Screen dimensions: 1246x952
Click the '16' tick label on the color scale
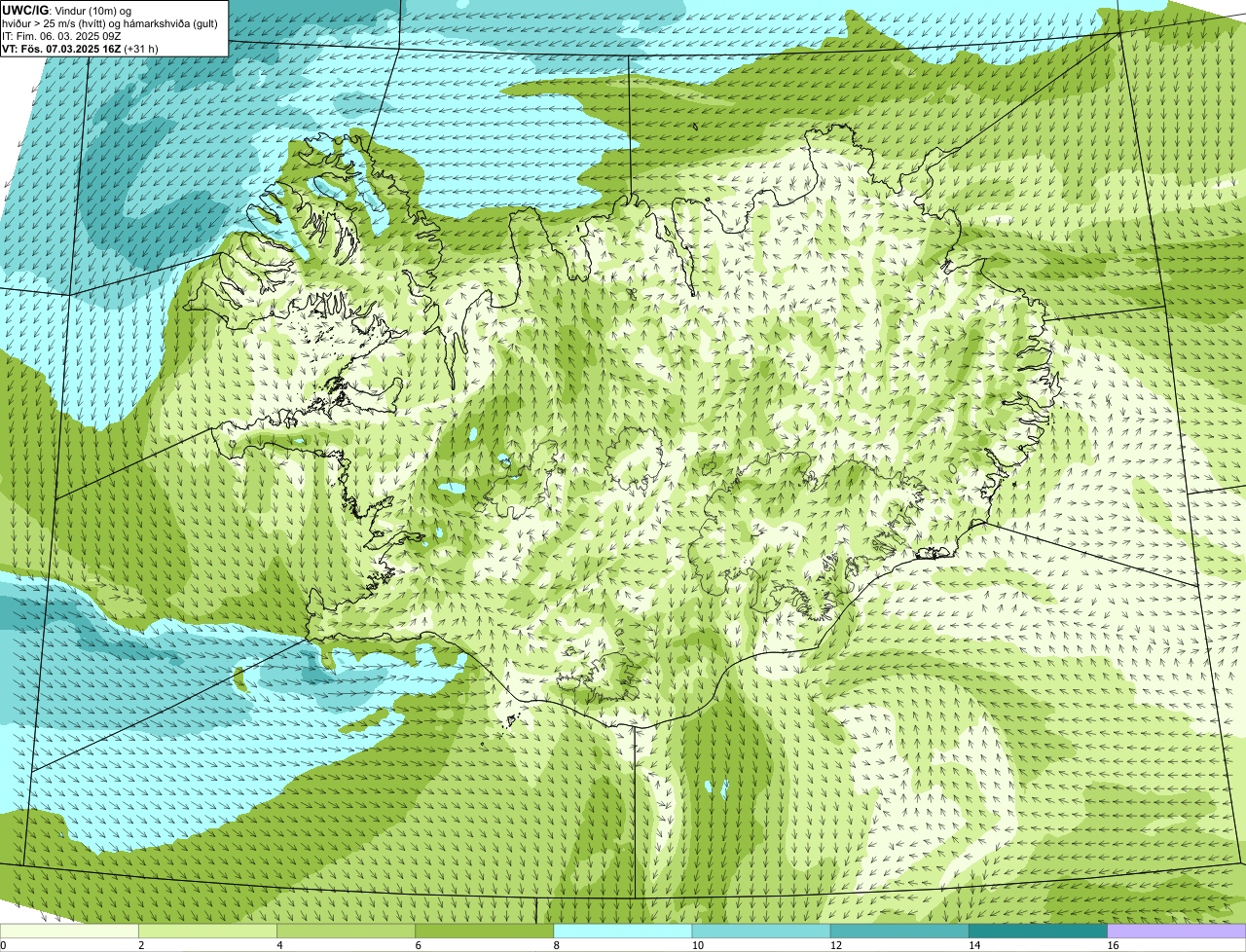(1113, 945)
